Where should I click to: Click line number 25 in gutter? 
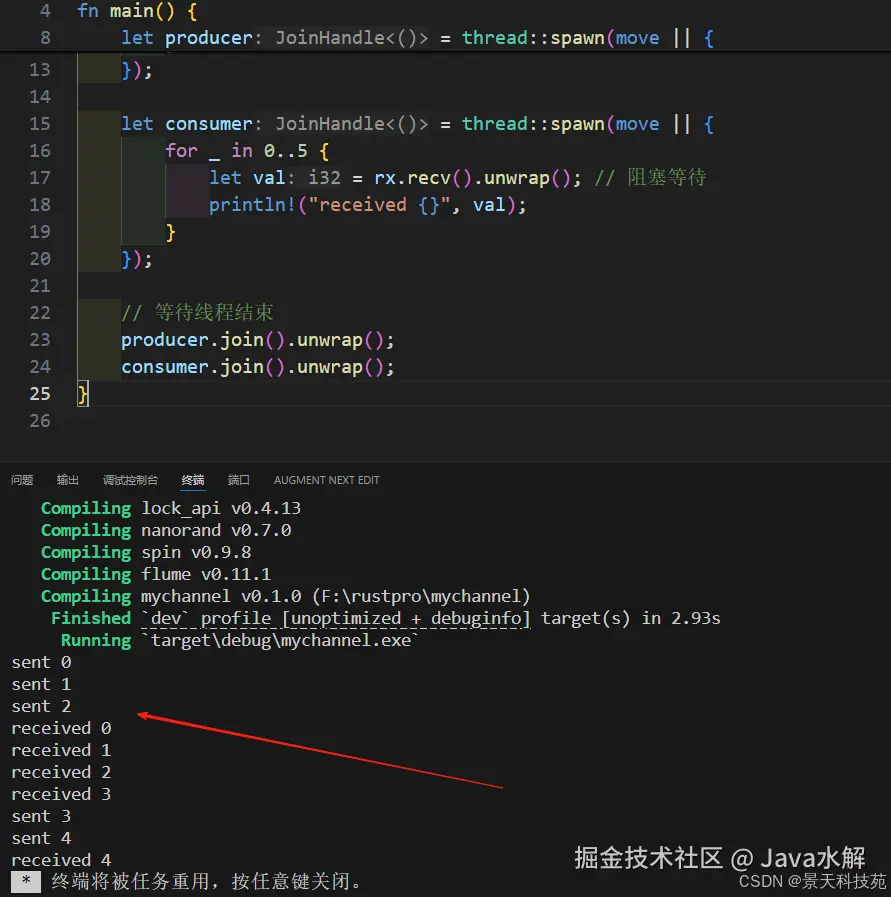tap(40, 394)
